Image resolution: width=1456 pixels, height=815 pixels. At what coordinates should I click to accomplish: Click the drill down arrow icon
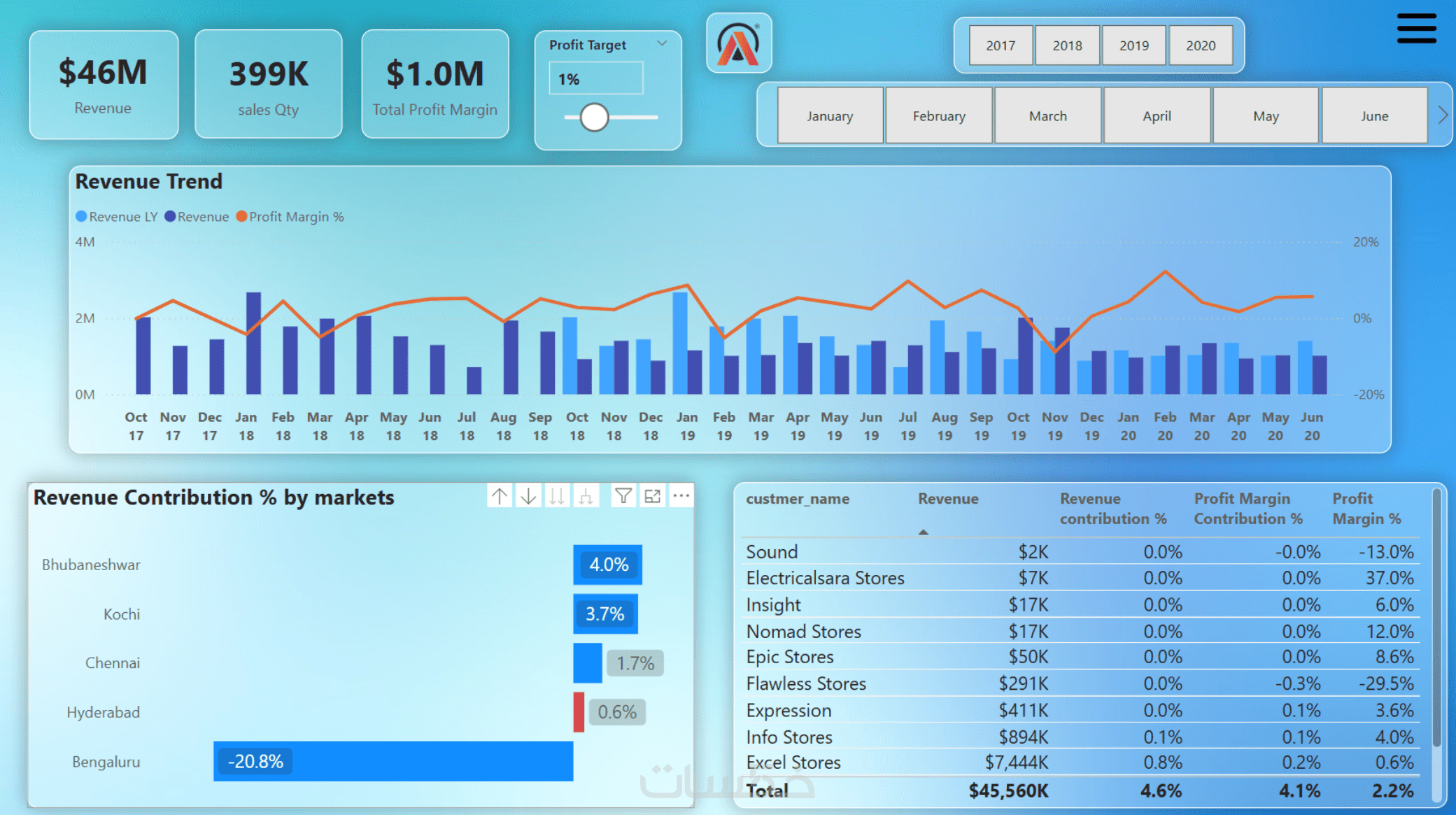coord(528,497)
